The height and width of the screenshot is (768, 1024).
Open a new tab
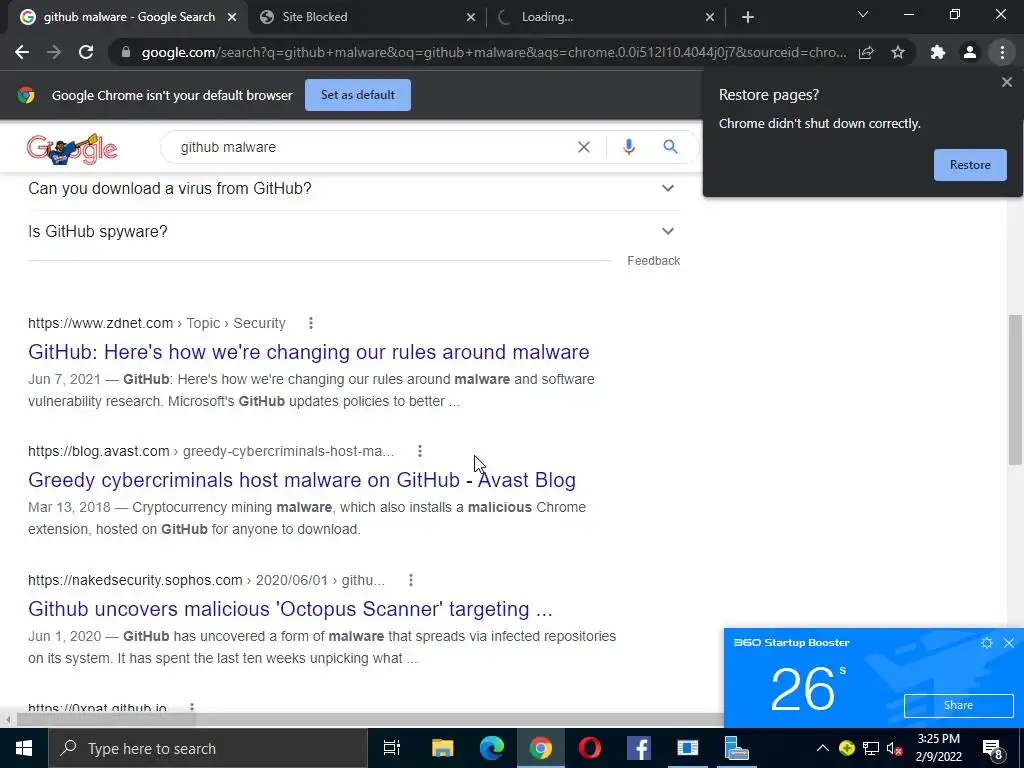pyautogui.click(x=748, y=17)
